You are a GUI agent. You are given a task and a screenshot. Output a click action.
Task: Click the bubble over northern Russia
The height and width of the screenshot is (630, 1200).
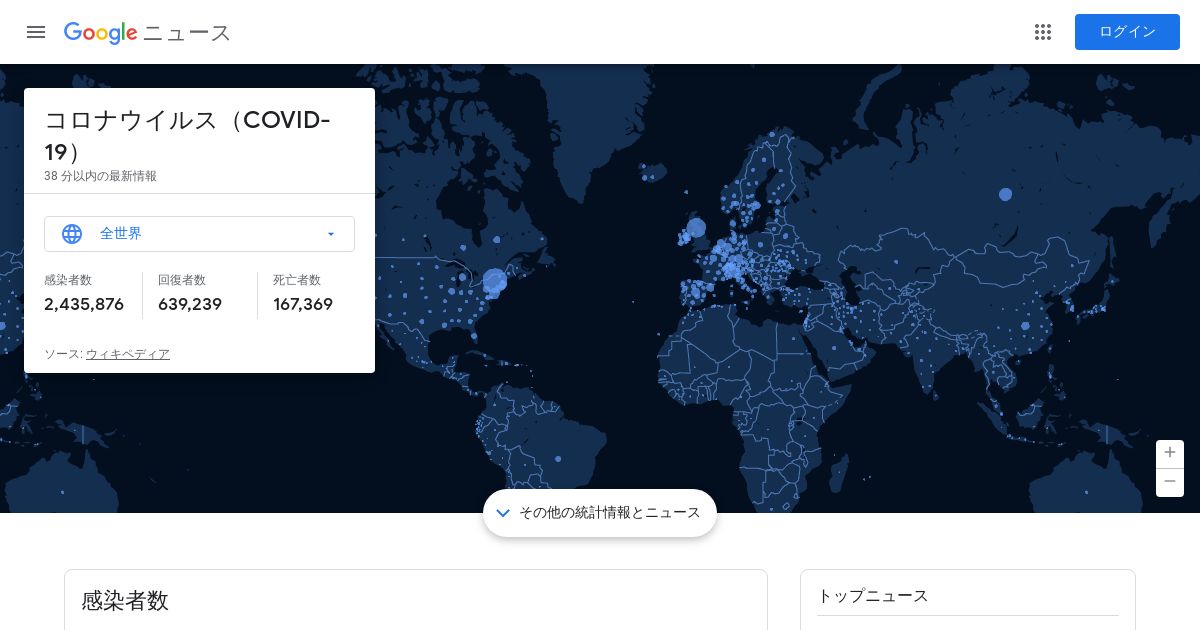(x=1005, y=195)
